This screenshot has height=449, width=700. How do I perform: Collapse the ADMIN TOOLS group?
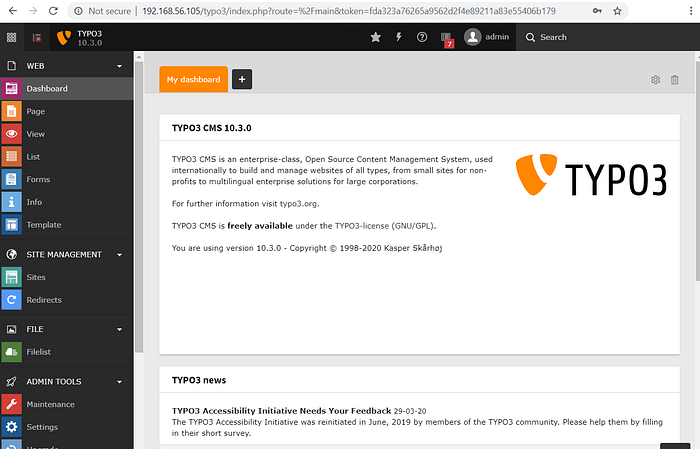point(119,382)
